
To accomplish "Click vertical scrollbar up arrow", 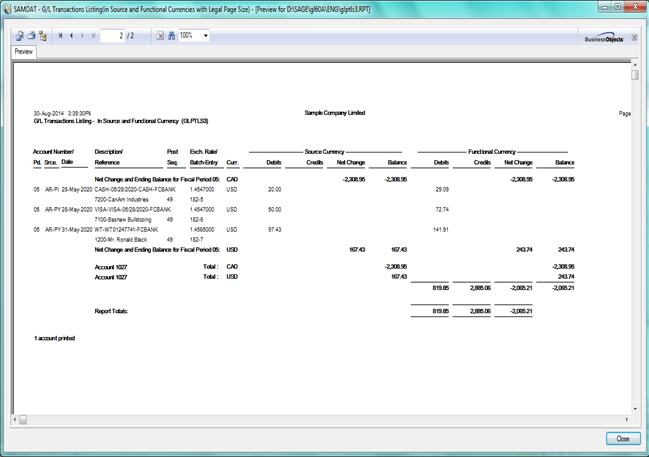I will click(x=635, y=65).
